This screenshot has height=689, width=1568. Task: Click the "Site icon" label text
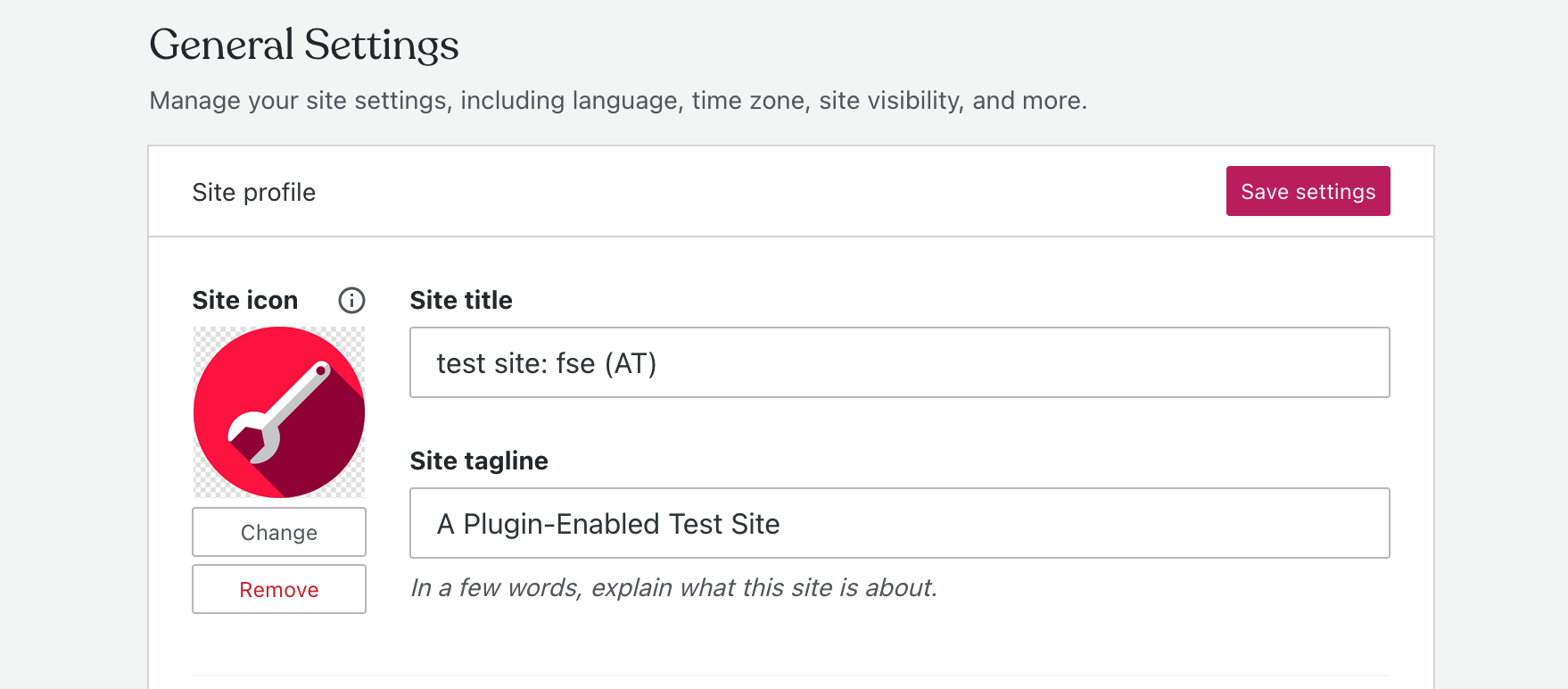245,301
